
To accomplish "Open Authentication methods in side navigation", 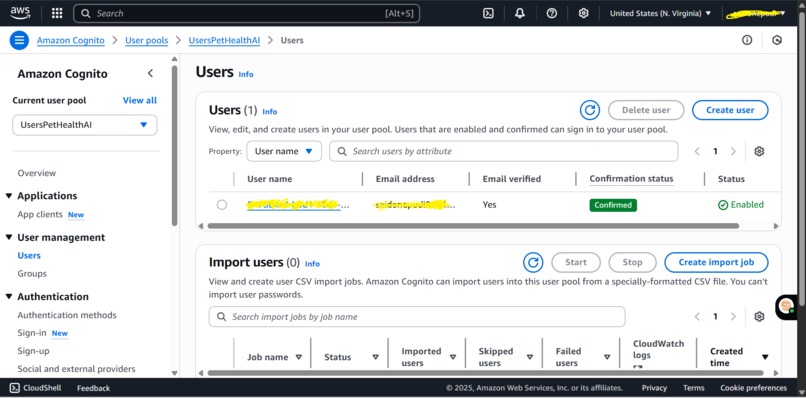I will click(x=67, y=315).
